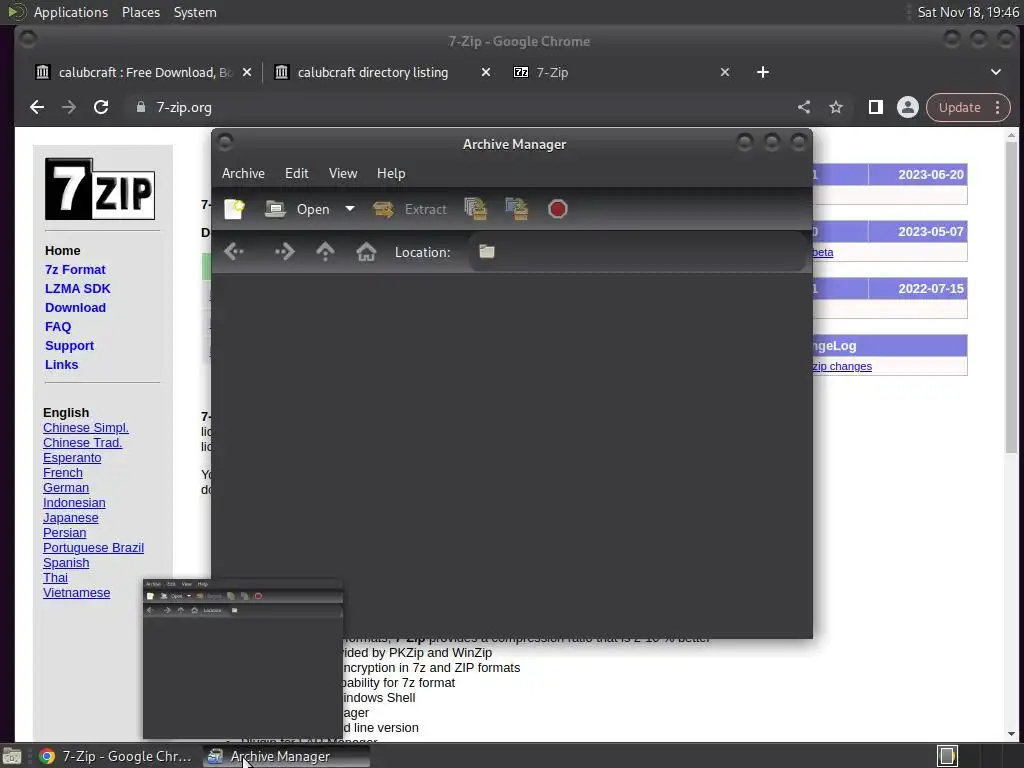1024x768 pixels.
Task: Go forward in Chrome
Action: (69, 108)
